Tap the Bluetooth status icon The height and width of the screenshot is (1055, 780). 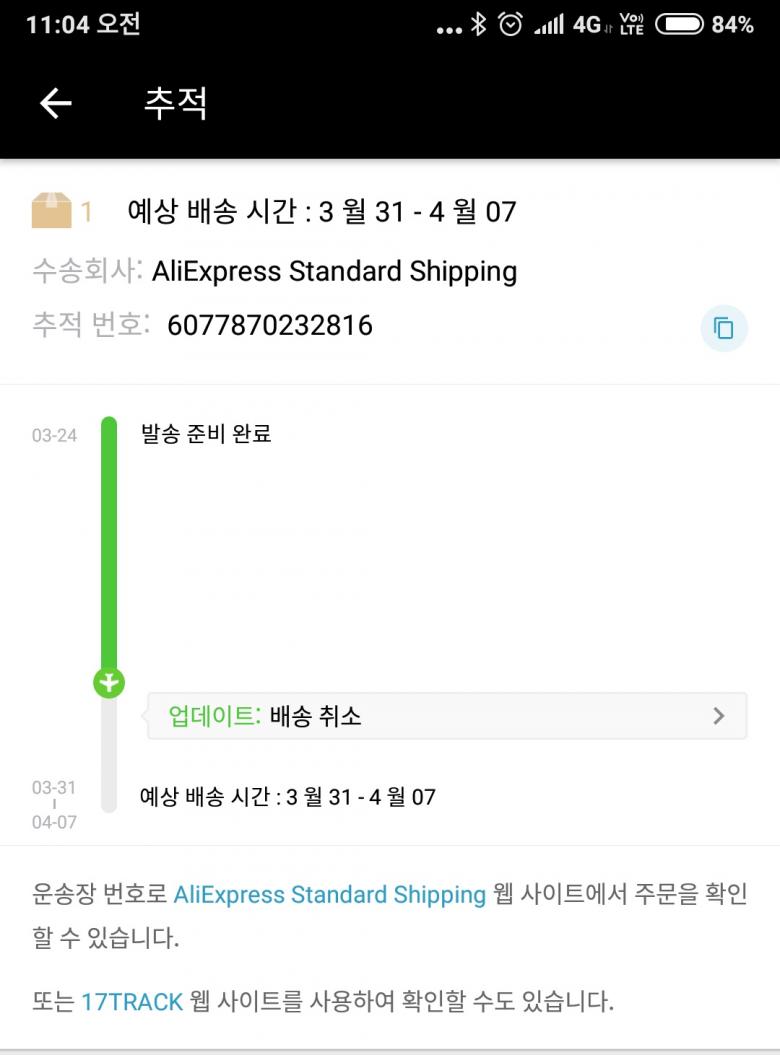pyautogui.click(x=479, y=25)
